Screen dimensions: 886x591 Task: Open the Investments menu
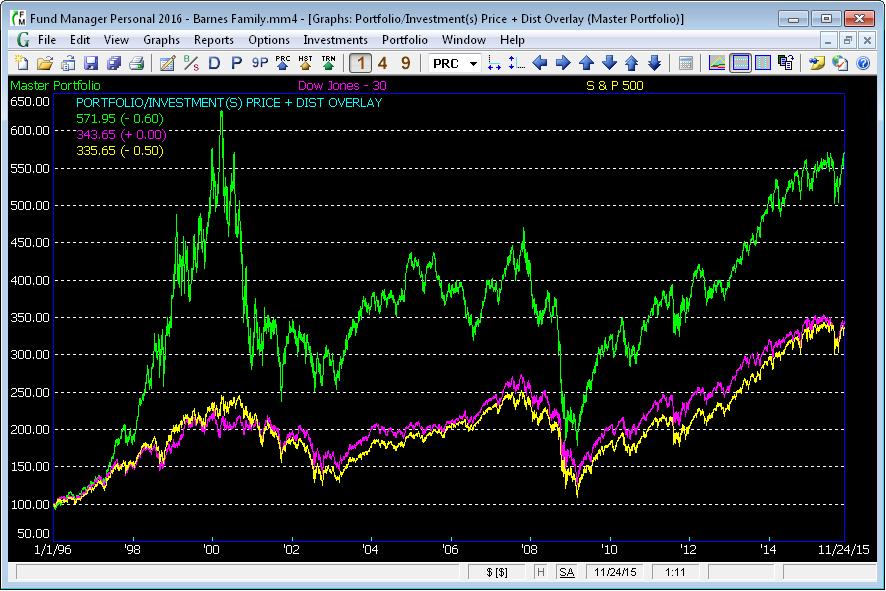335,40
